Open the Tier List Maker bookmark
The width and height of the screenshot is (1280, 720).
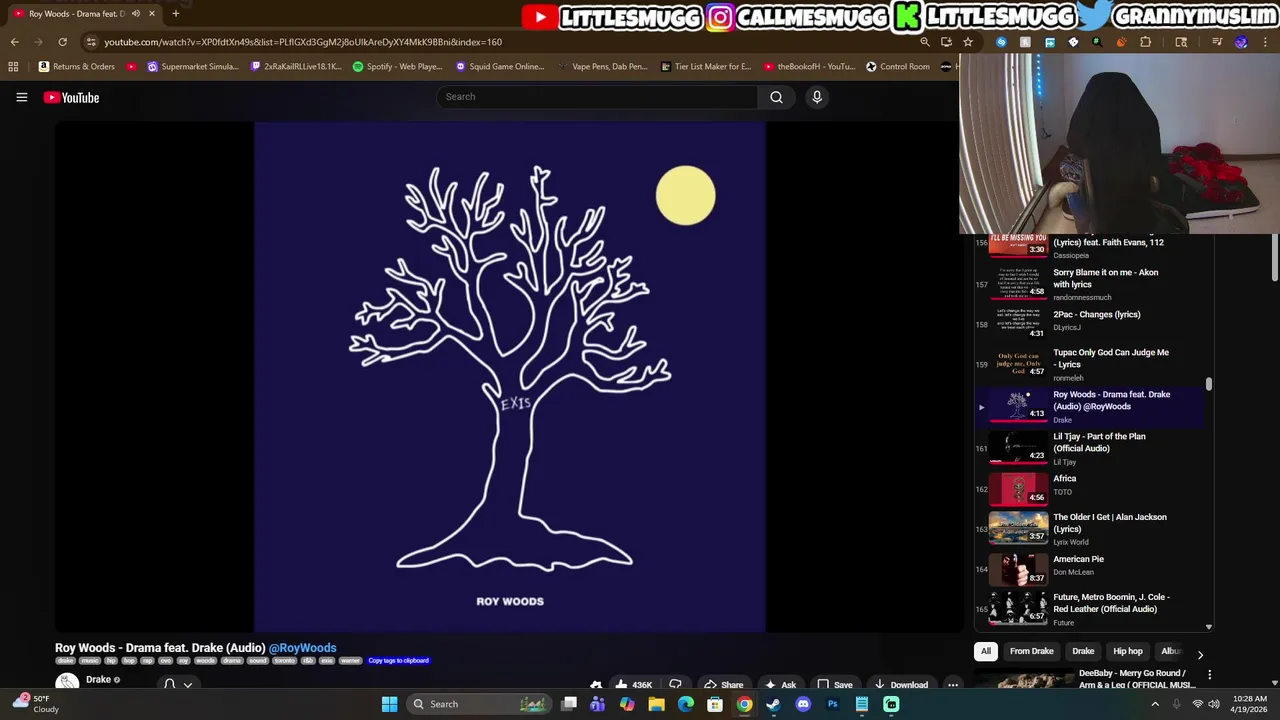pyautogui.click(x=705, y=66)
